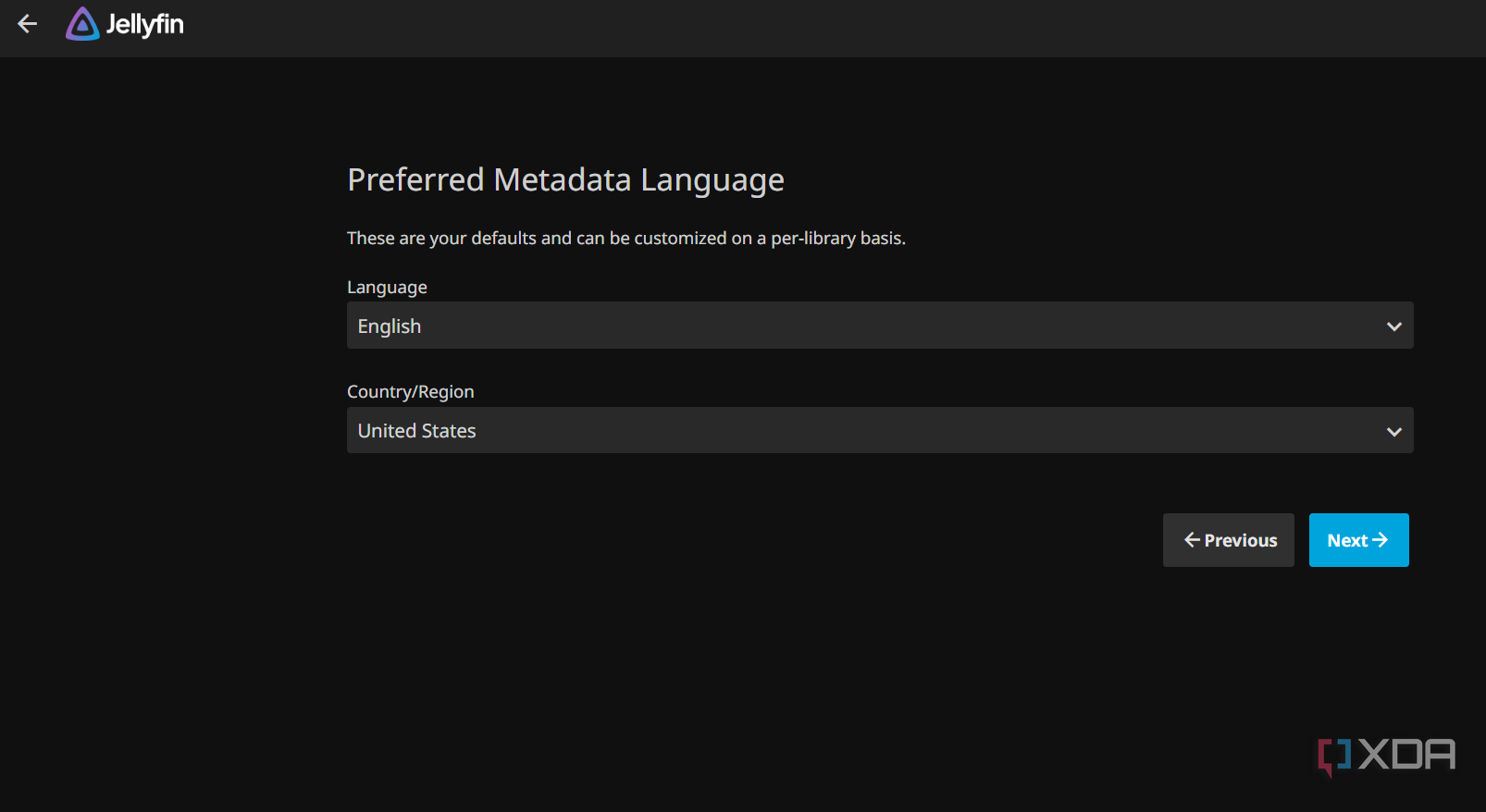Image resolution: width=1486 pixels, height=812 pixels.
Task: Go back using the header back arrow
Action: [28, 24]
